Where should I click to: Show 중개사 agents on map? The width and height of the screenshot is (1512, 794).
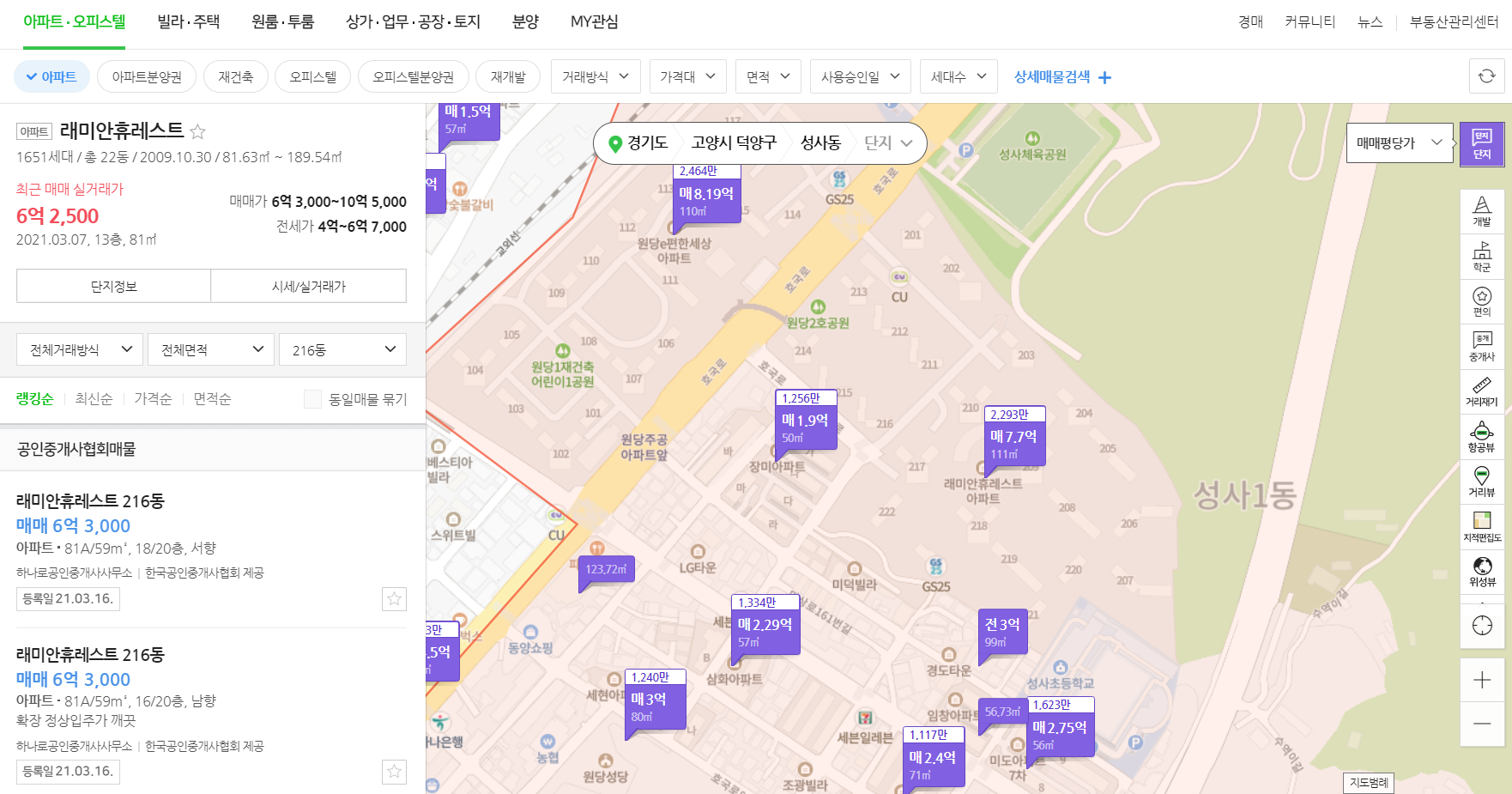(1482, 347)
